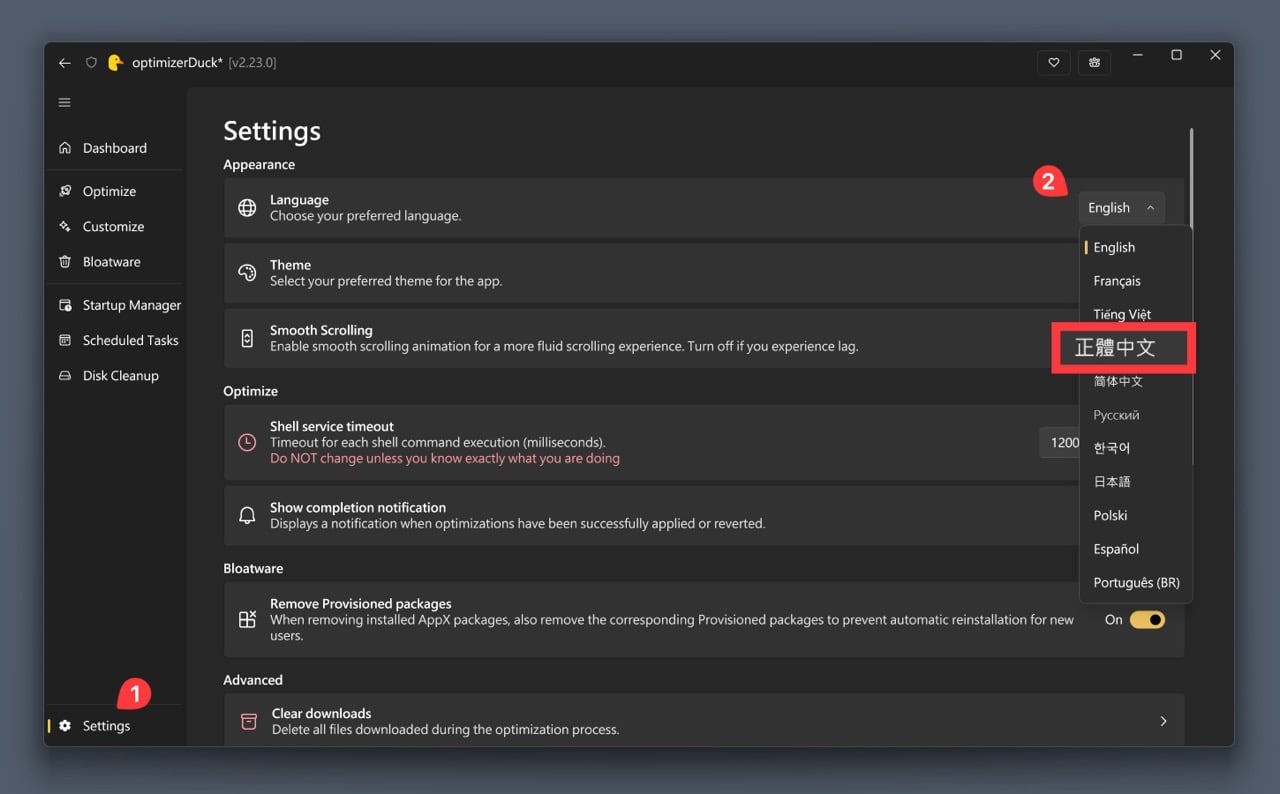The image size is (1280, 794).
Task: Maximize the optimizerDuck window
Action: [1176, 55]
